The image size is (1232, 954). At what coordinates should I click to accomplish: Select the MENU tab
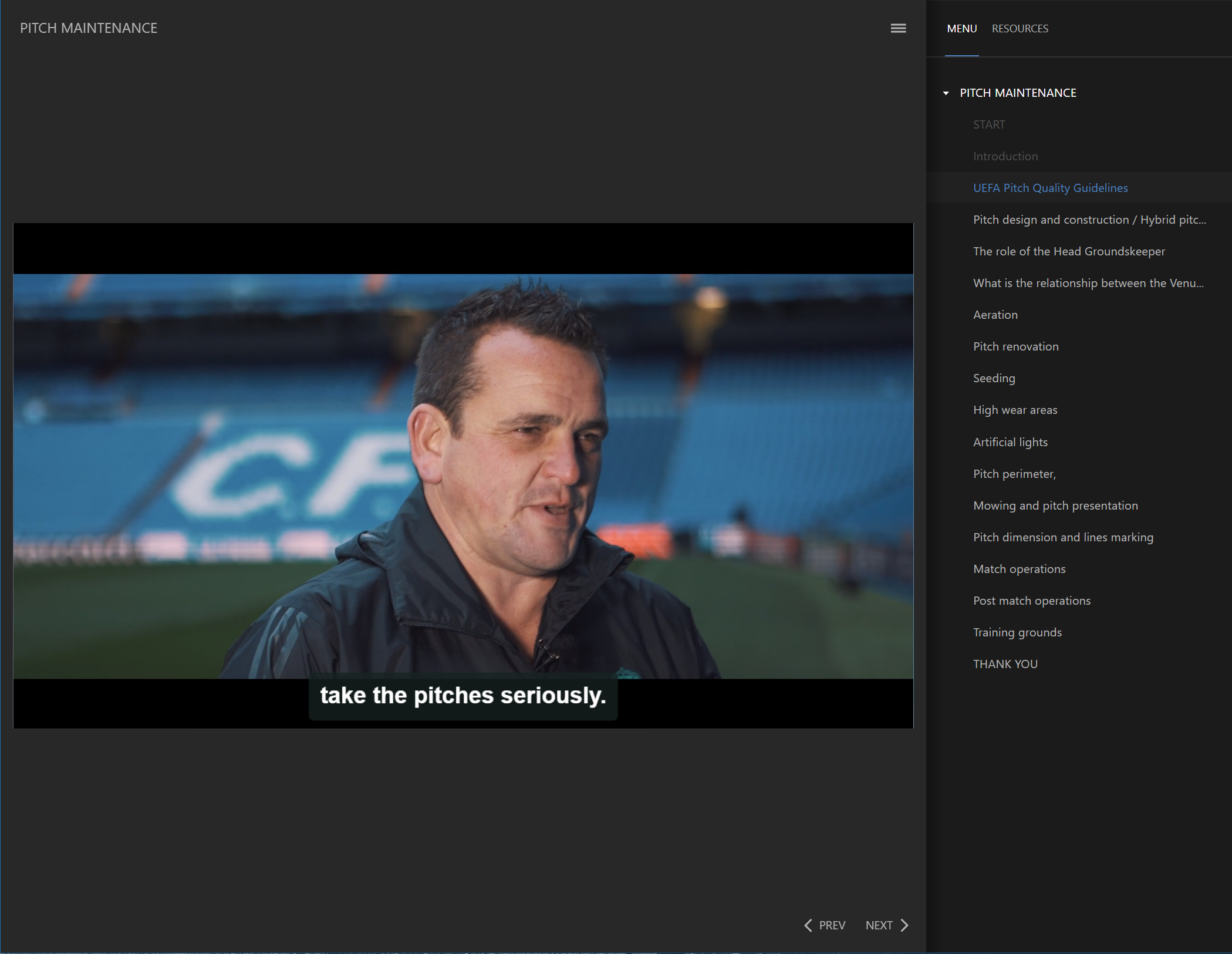point(961,29)
